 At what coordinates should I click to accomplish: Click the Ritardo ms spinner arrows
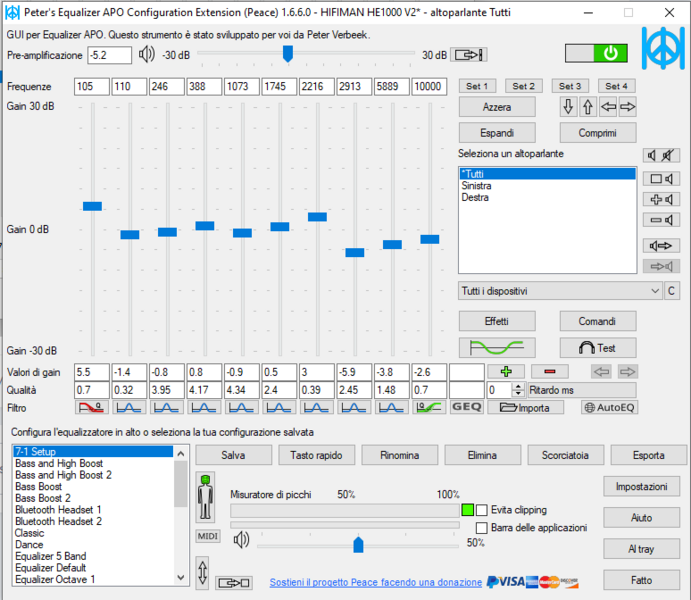pyautogui.click(x=518, y=390)
